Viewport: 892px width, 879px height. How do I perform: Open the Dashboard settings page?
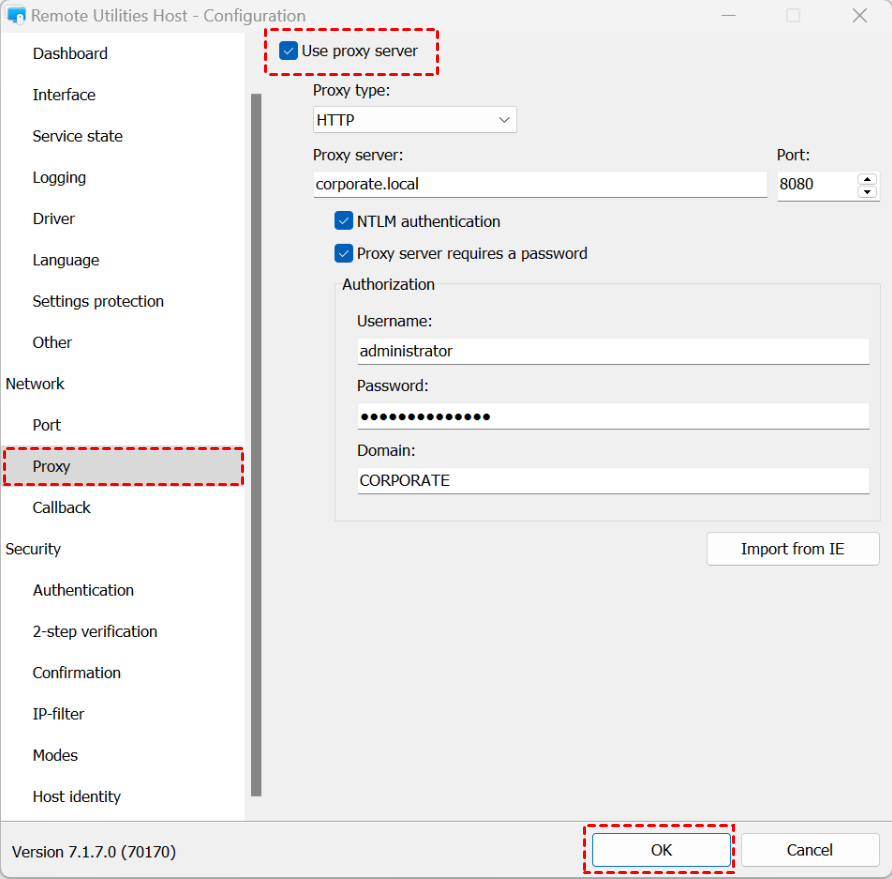click(70, 53)
